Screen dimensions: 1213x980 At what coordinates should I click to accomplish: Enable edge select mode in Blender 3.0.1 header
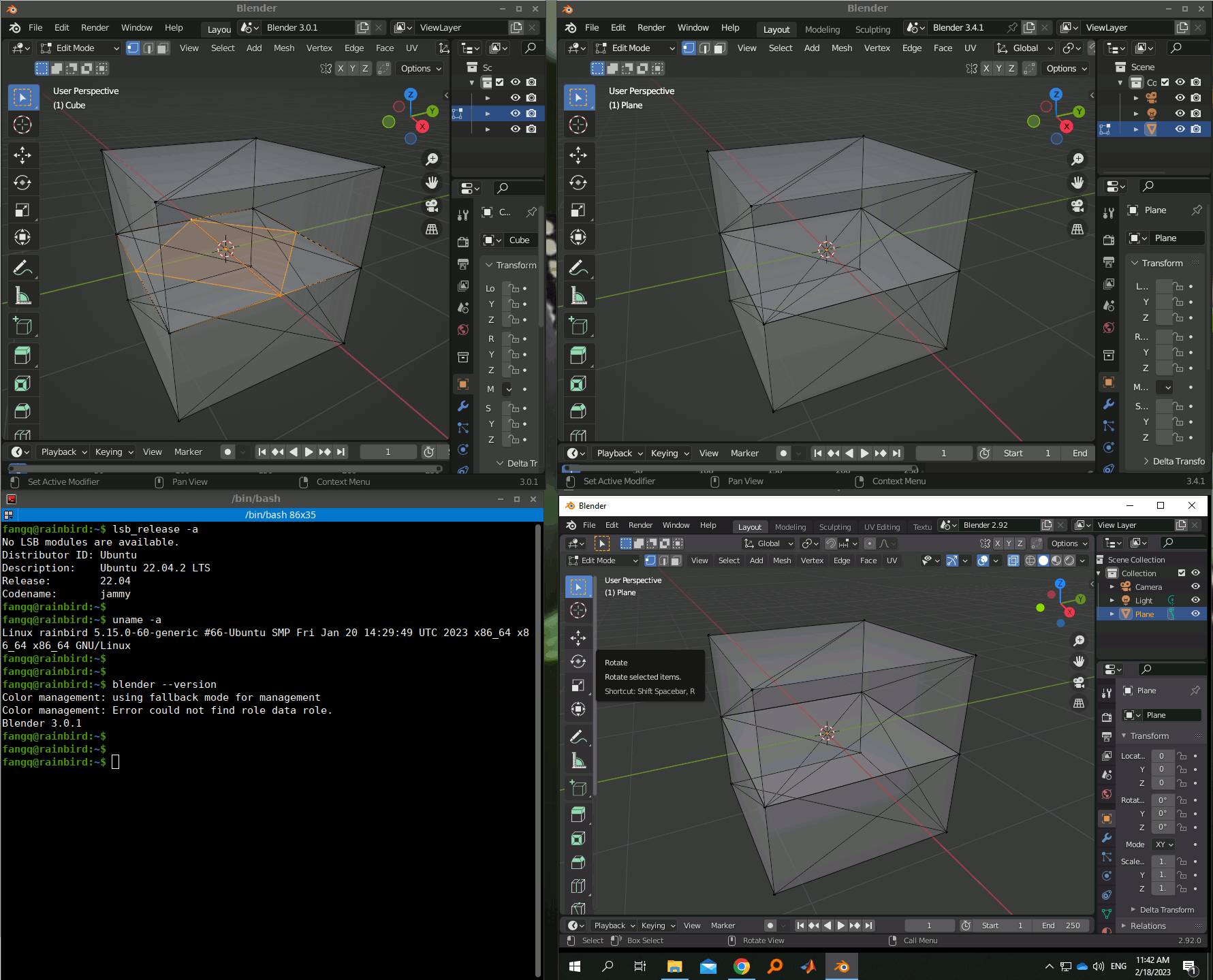point(148,48)
